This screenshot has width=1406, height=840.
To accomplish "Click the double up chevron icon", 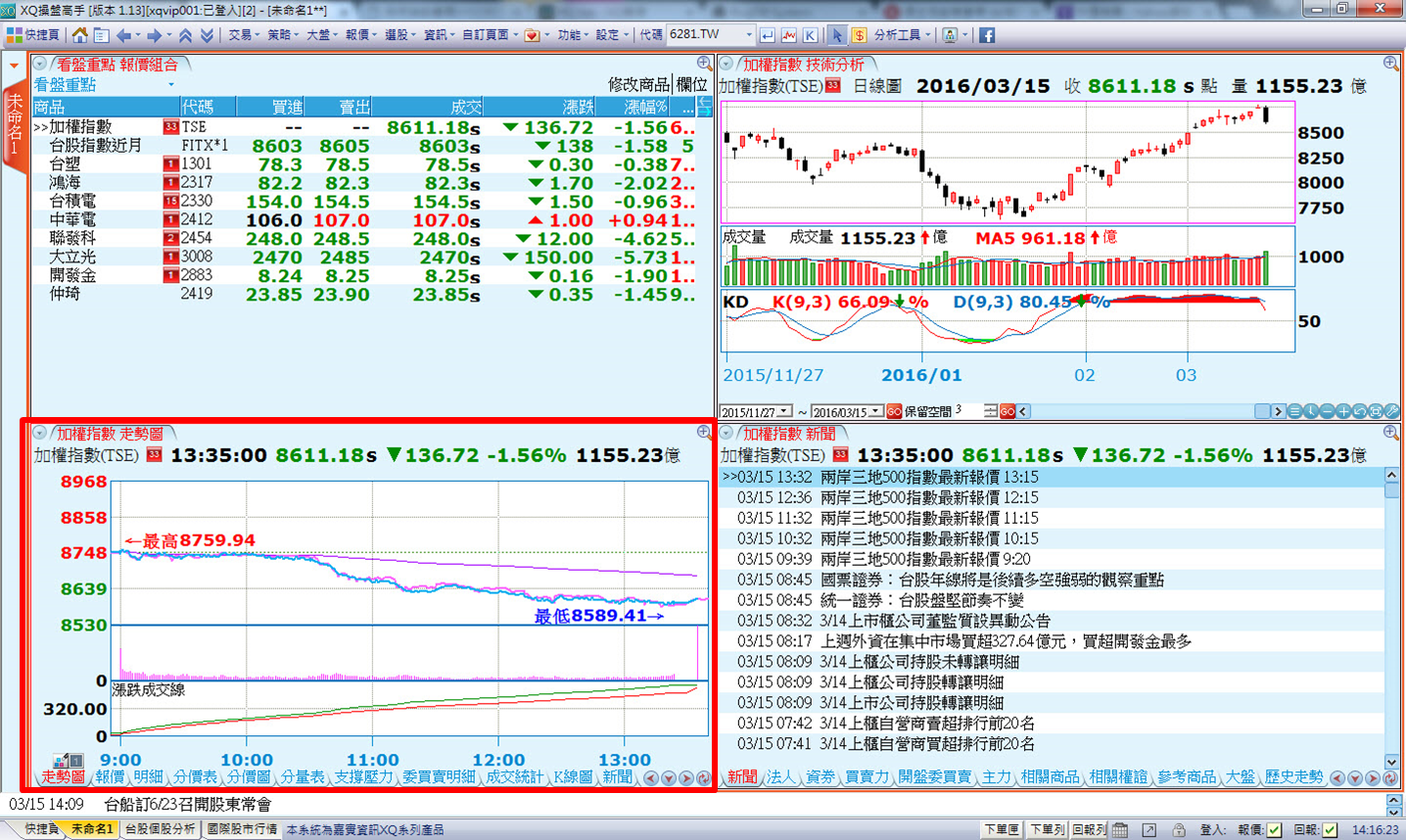I will coord(185,35).
